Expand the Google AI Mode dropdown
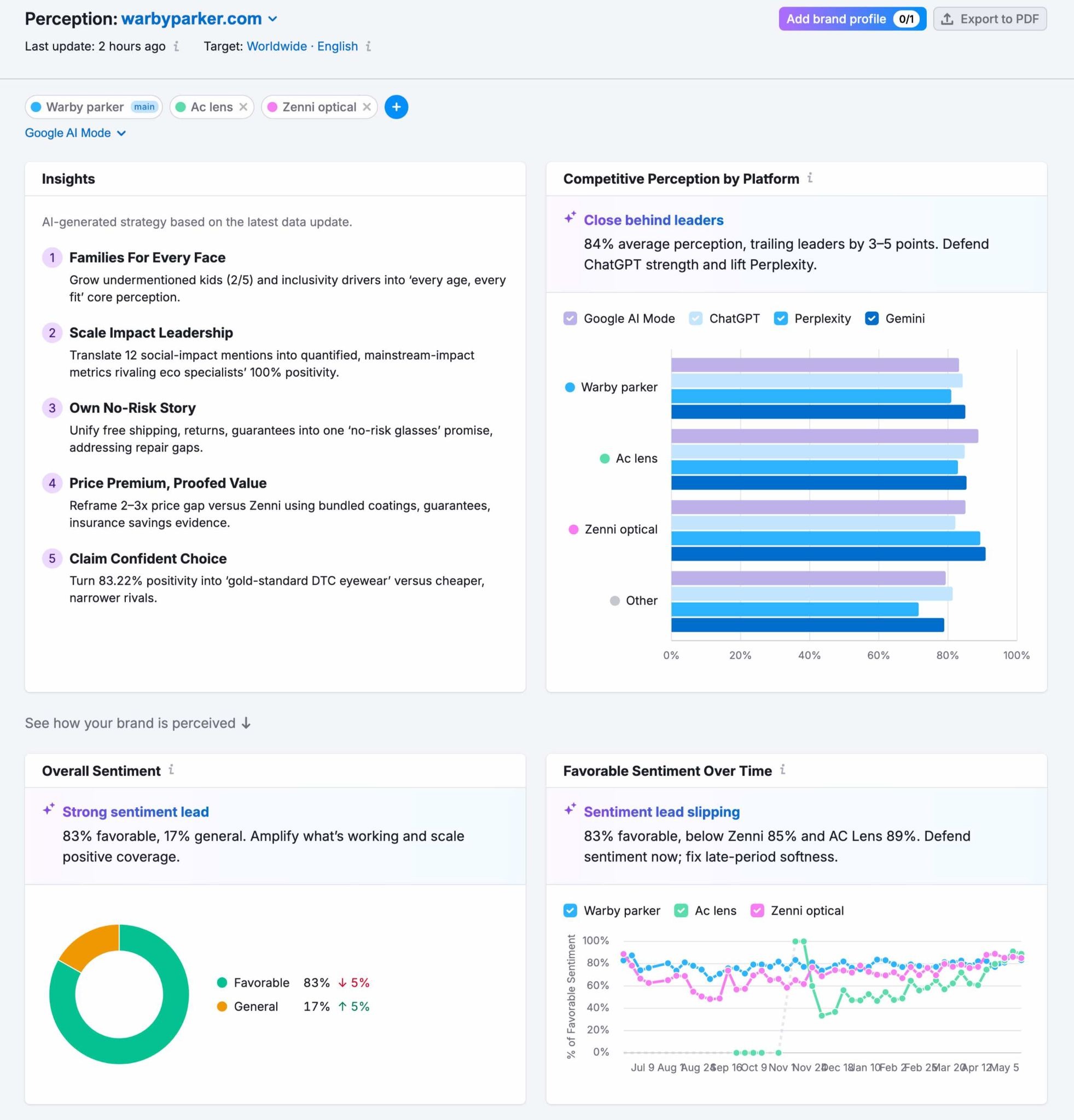The height and width of the screenshot is (1120, 1074). [x=76, y=133]
